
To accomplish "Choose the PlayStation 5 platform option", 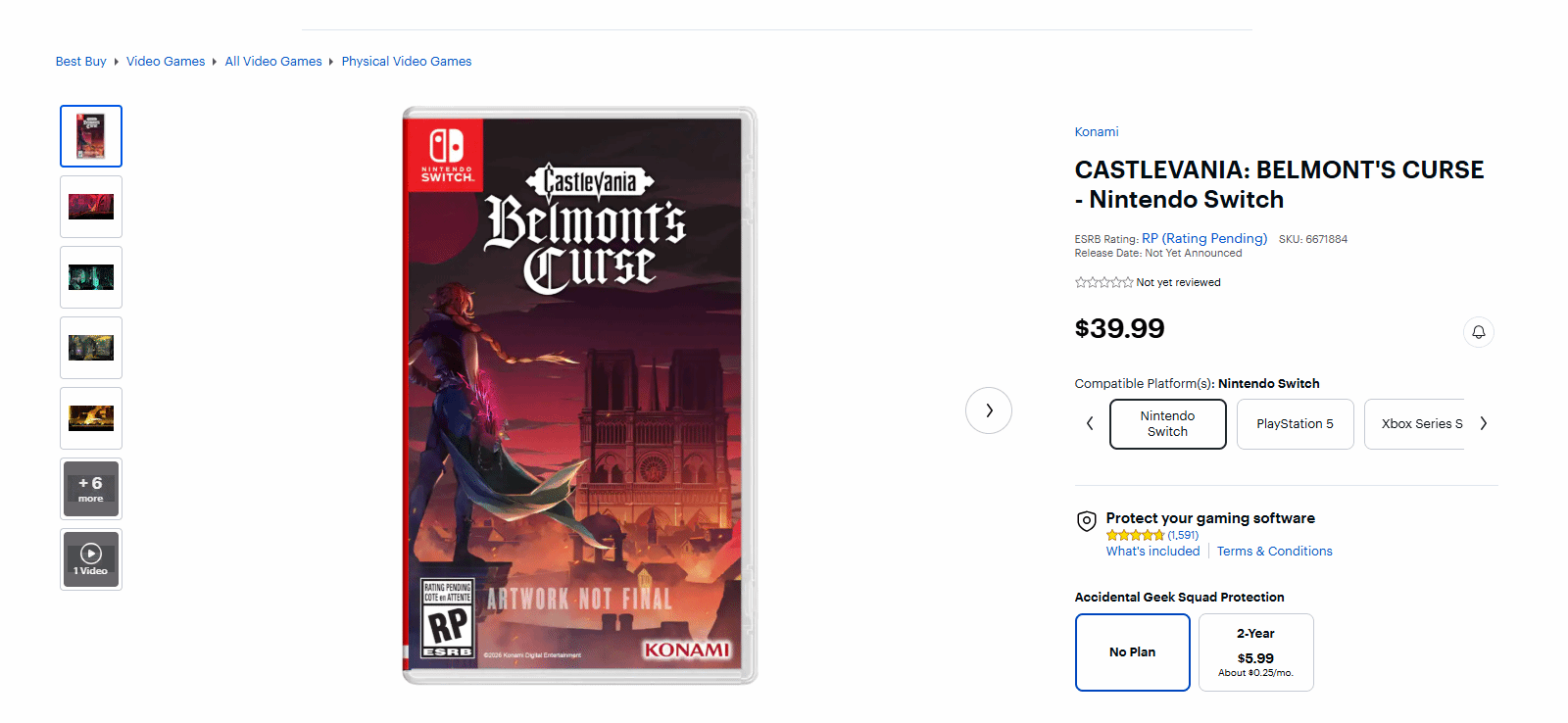I will (1295, 424).
